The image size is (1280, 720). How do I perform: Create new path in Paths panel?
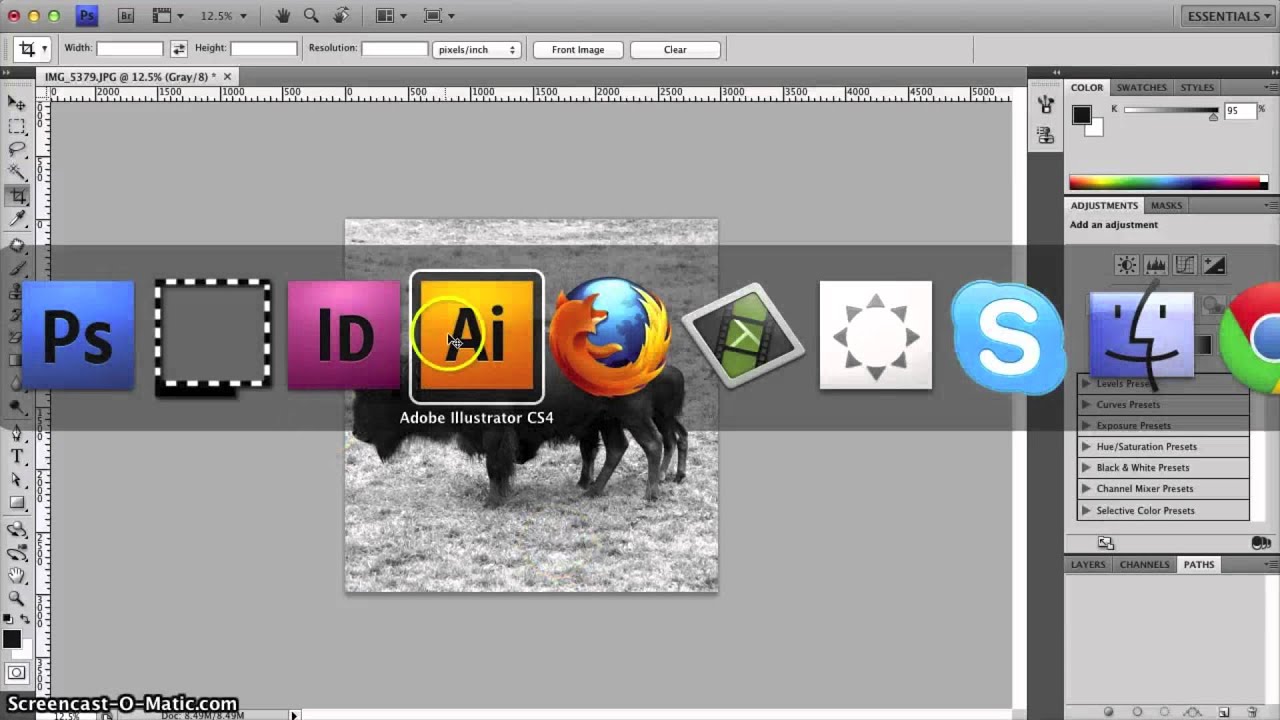1224,712
